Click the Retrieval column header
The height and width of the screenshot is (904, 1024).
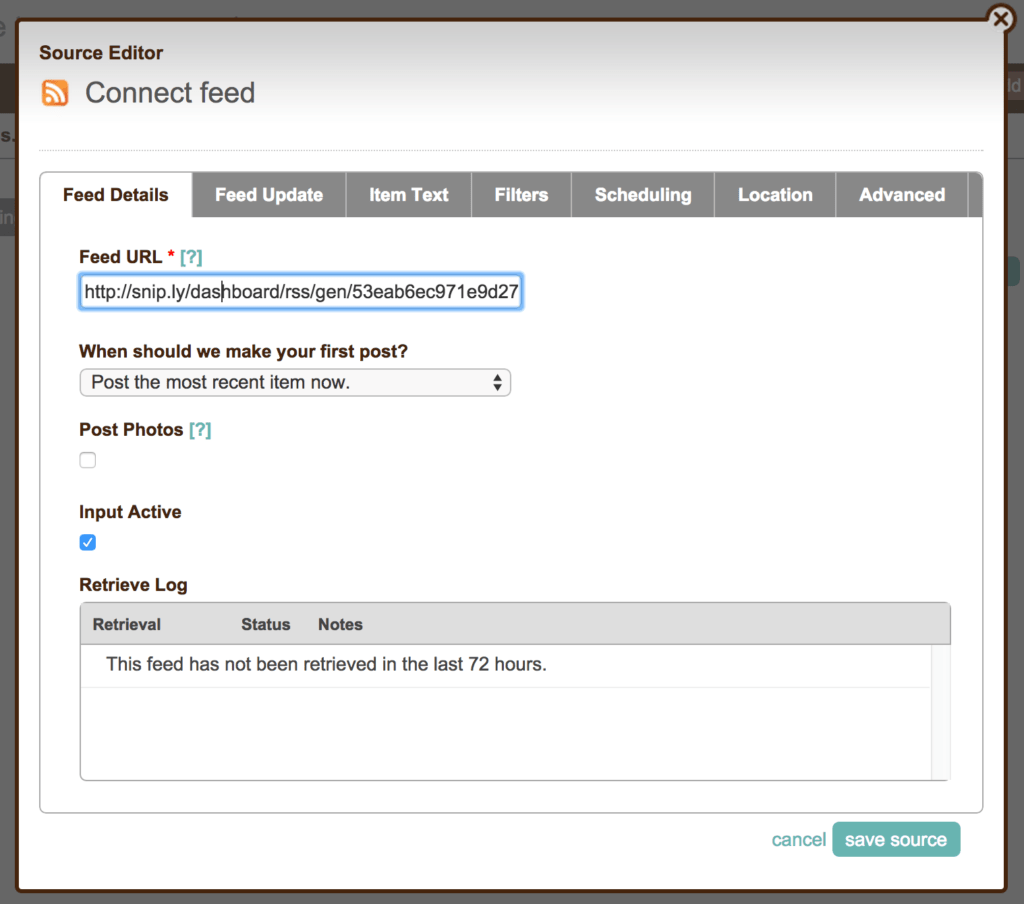tap(127, 624)
